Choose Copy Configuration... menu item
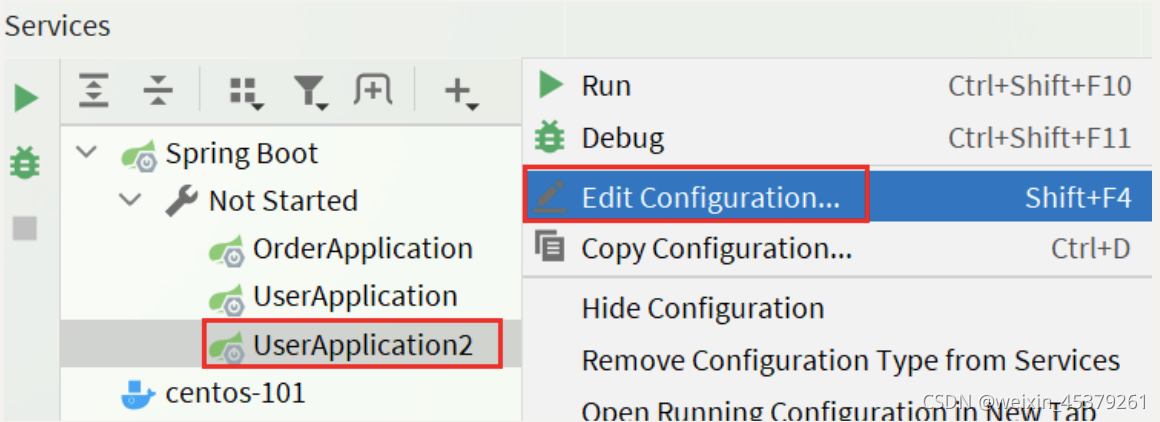 tap(837, 249)
